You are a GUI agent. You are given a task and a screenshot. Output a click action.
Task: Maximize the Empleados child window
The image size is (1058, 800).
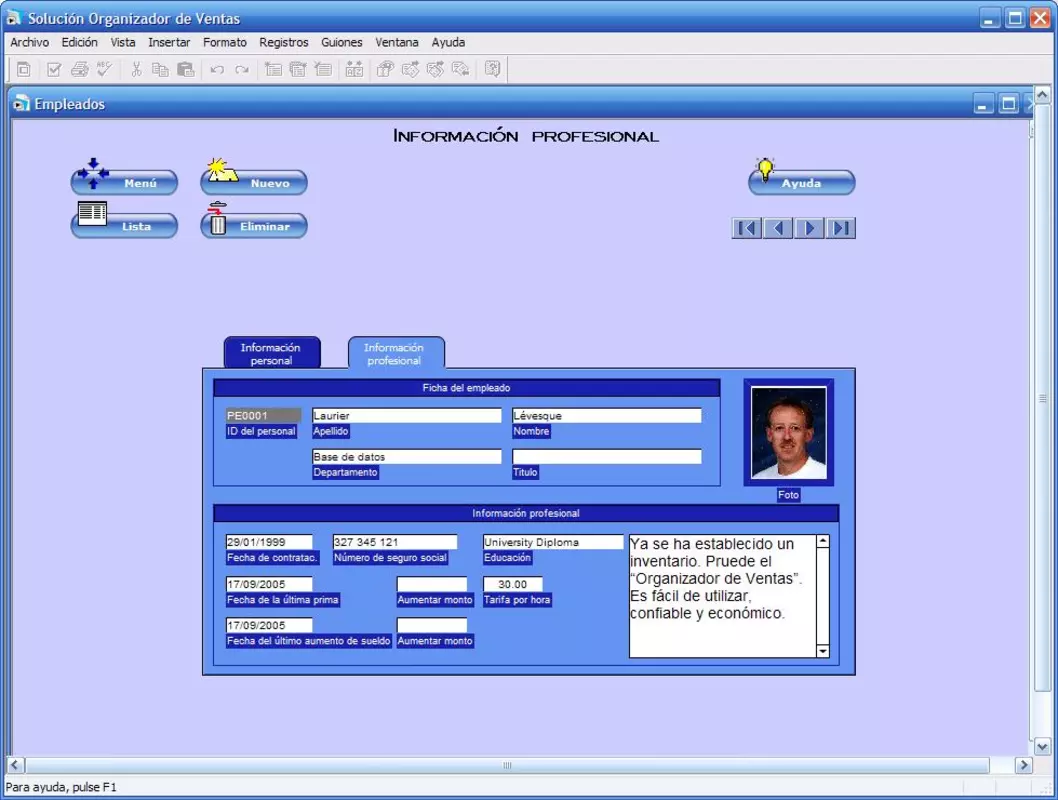coord(1009,104)
